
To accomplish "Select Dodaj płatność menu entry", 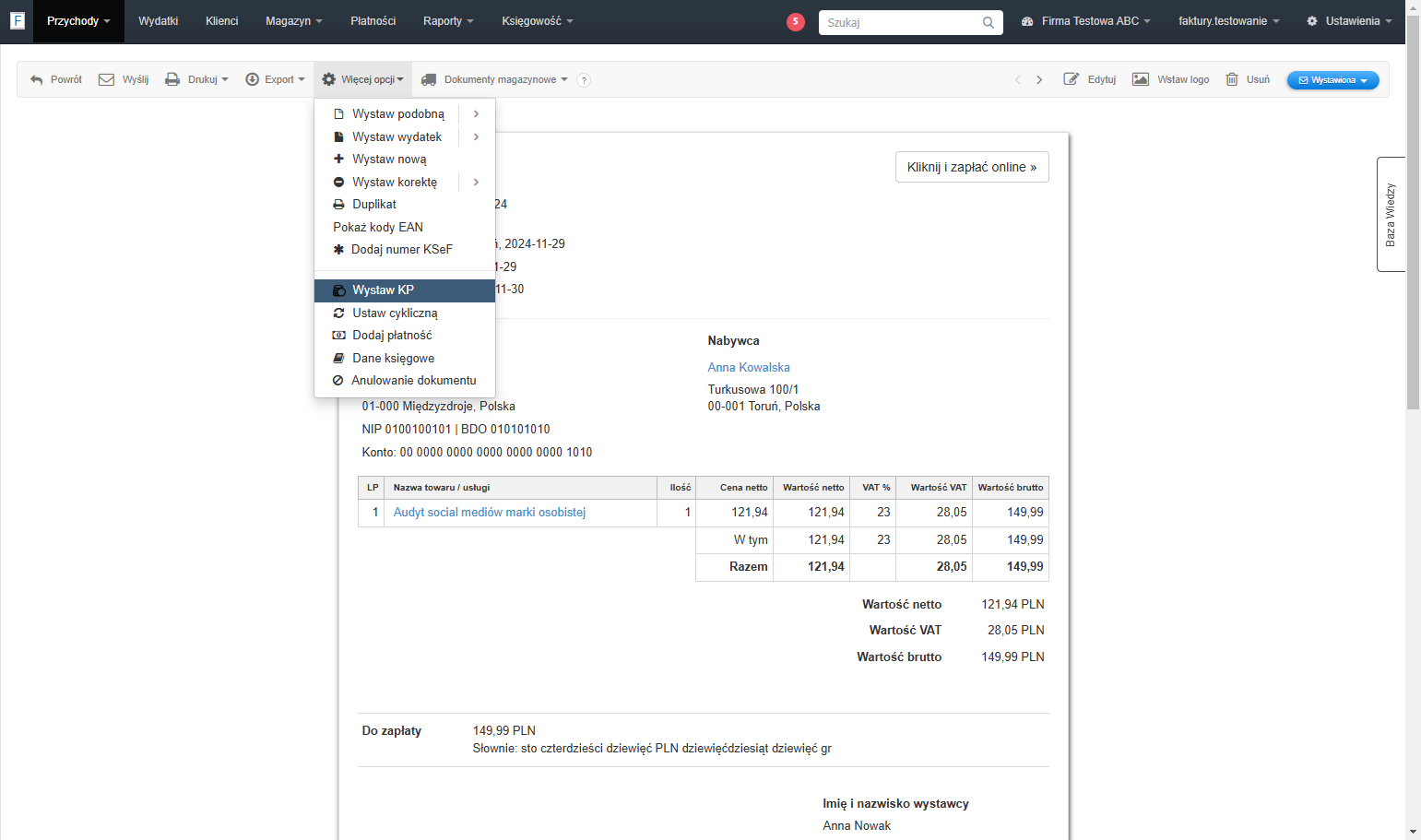I will [405, 336].
